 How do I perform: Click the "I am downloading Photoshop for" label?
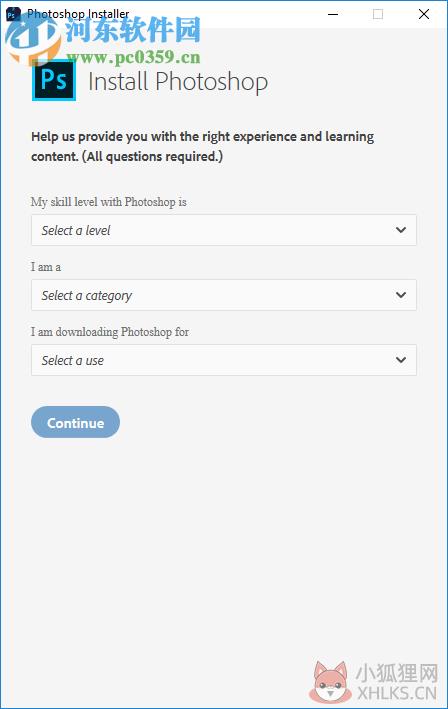(110, 332)
